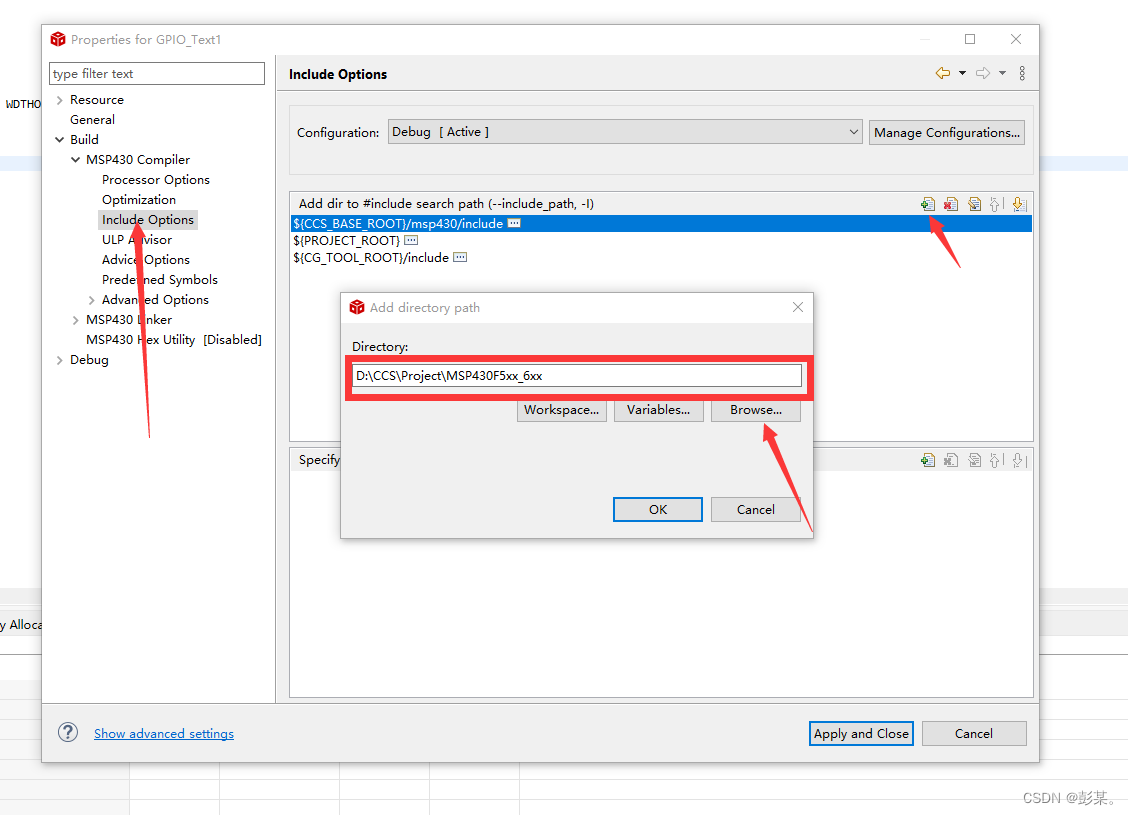Viewport: 1128px width, 815px height.
Task: Expand the MSP430 Linker node
Action: pyautogui.click(x=76, y=320)
